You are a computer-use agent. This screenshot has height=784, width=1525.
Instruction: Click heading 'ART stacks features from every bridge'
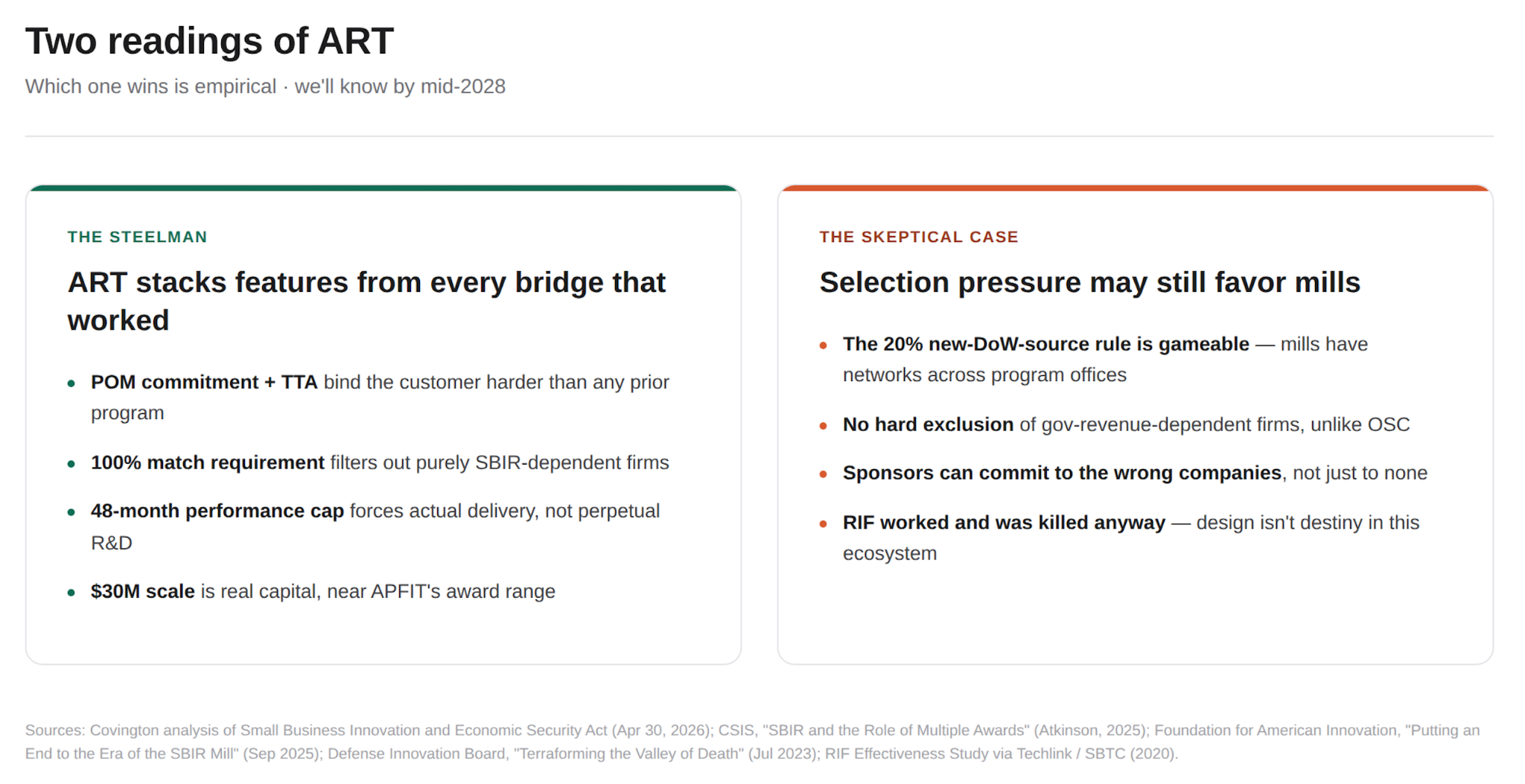click(x=366, y=301)
